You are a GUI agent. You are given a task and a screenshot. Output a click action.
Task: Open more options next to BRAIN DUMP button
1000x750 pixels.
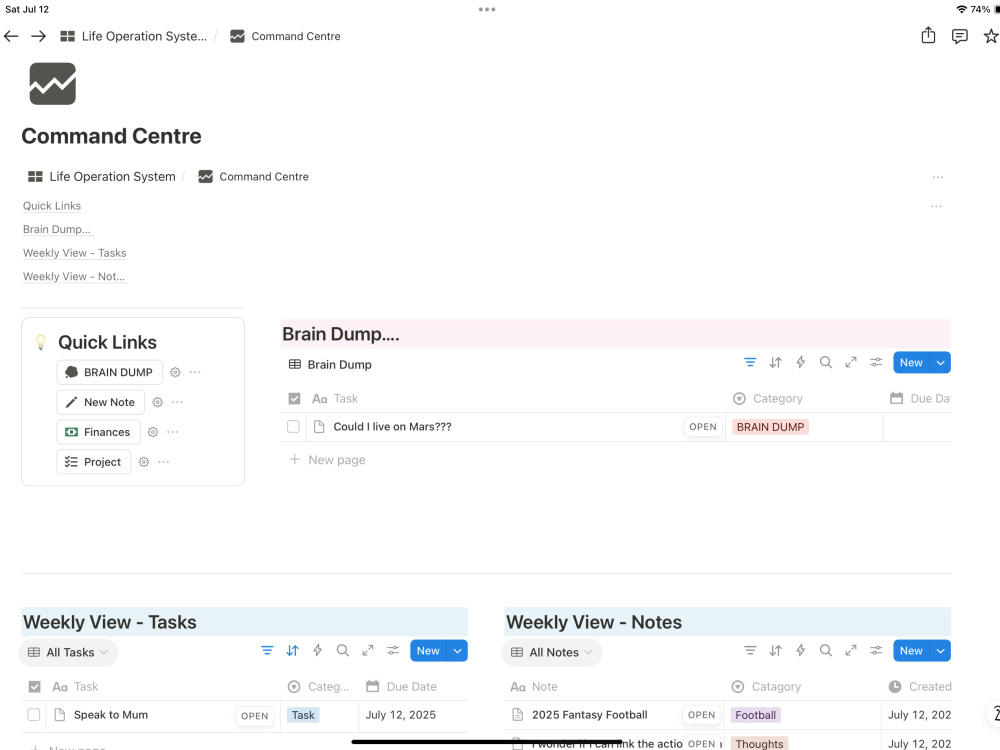[195, 372]
